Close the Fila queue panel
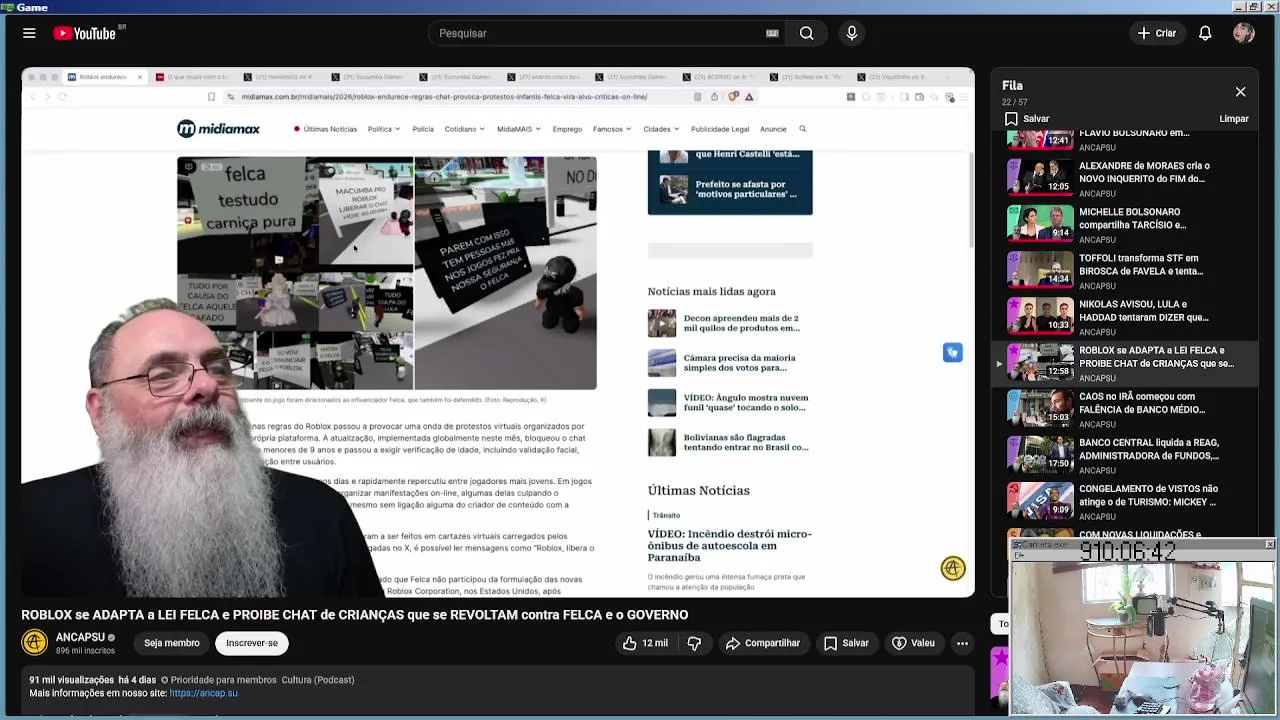Screen dimensions: 1280x720 [x=1240, y=92]
